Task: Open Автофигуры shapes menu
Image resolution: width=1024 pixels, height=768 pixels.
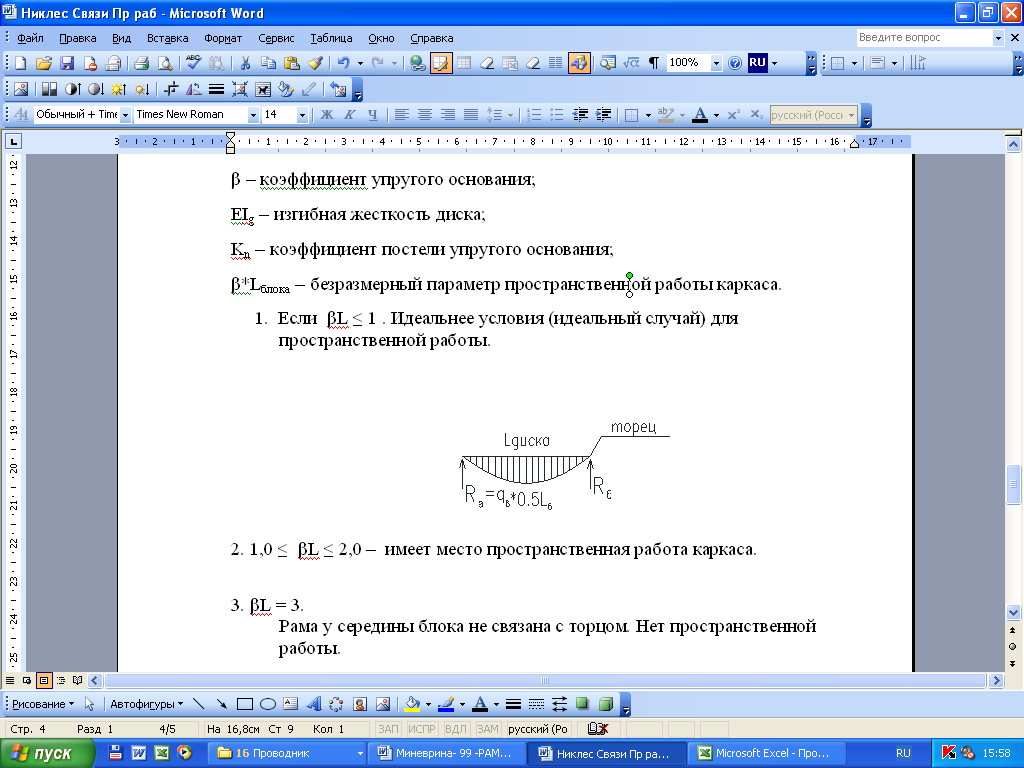Action: (146, 704)
